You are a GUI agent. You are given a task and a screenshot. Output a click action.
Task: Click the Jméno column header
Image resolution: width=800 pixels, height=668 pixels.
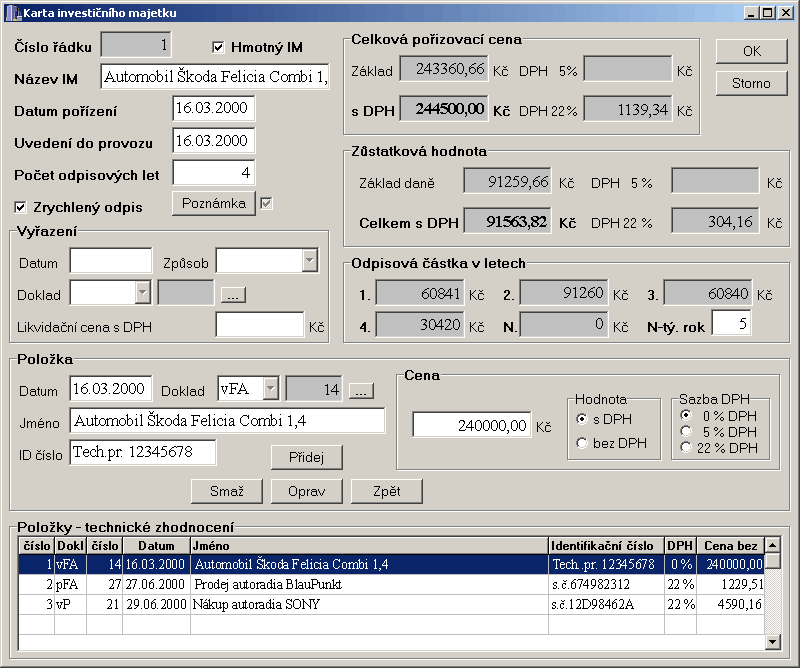point(369,546)
